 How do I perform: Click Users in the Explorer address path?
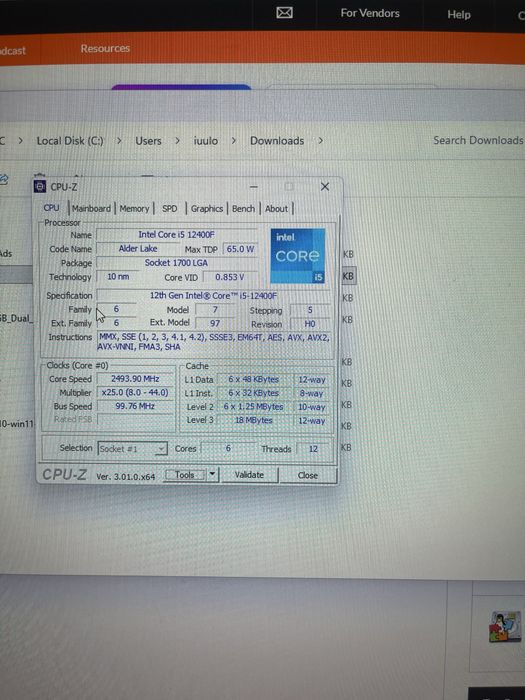click(148, 141)
